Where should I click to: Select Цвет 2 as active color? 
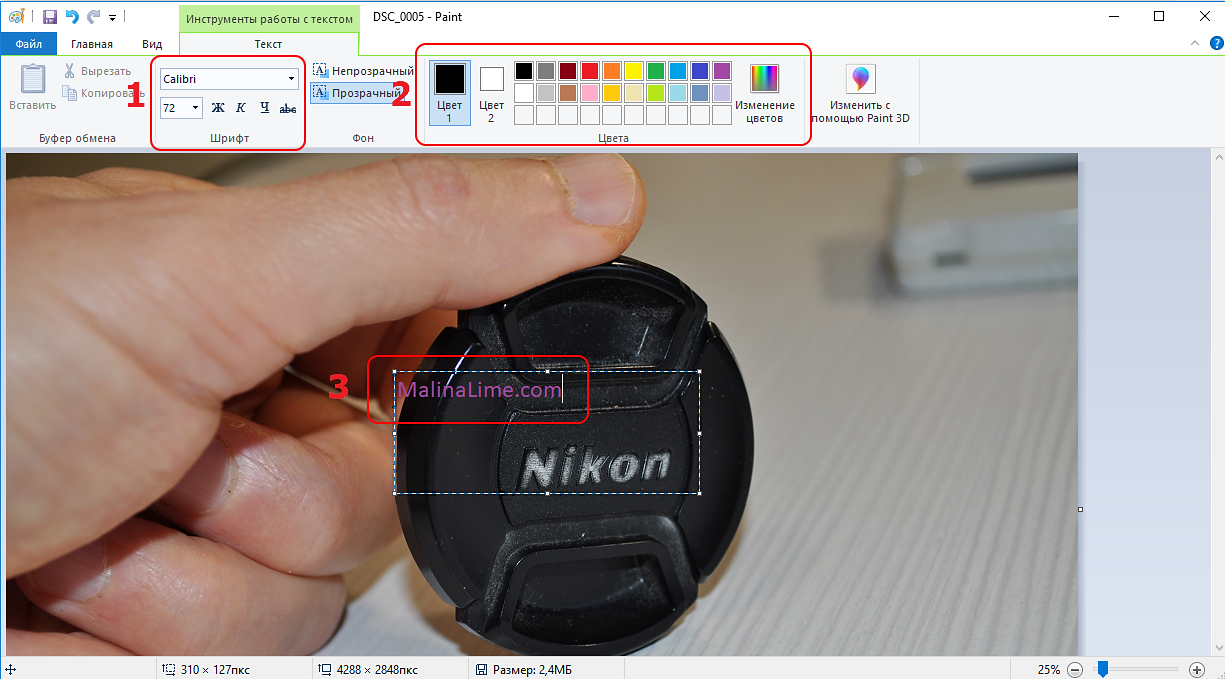point(491,92)
